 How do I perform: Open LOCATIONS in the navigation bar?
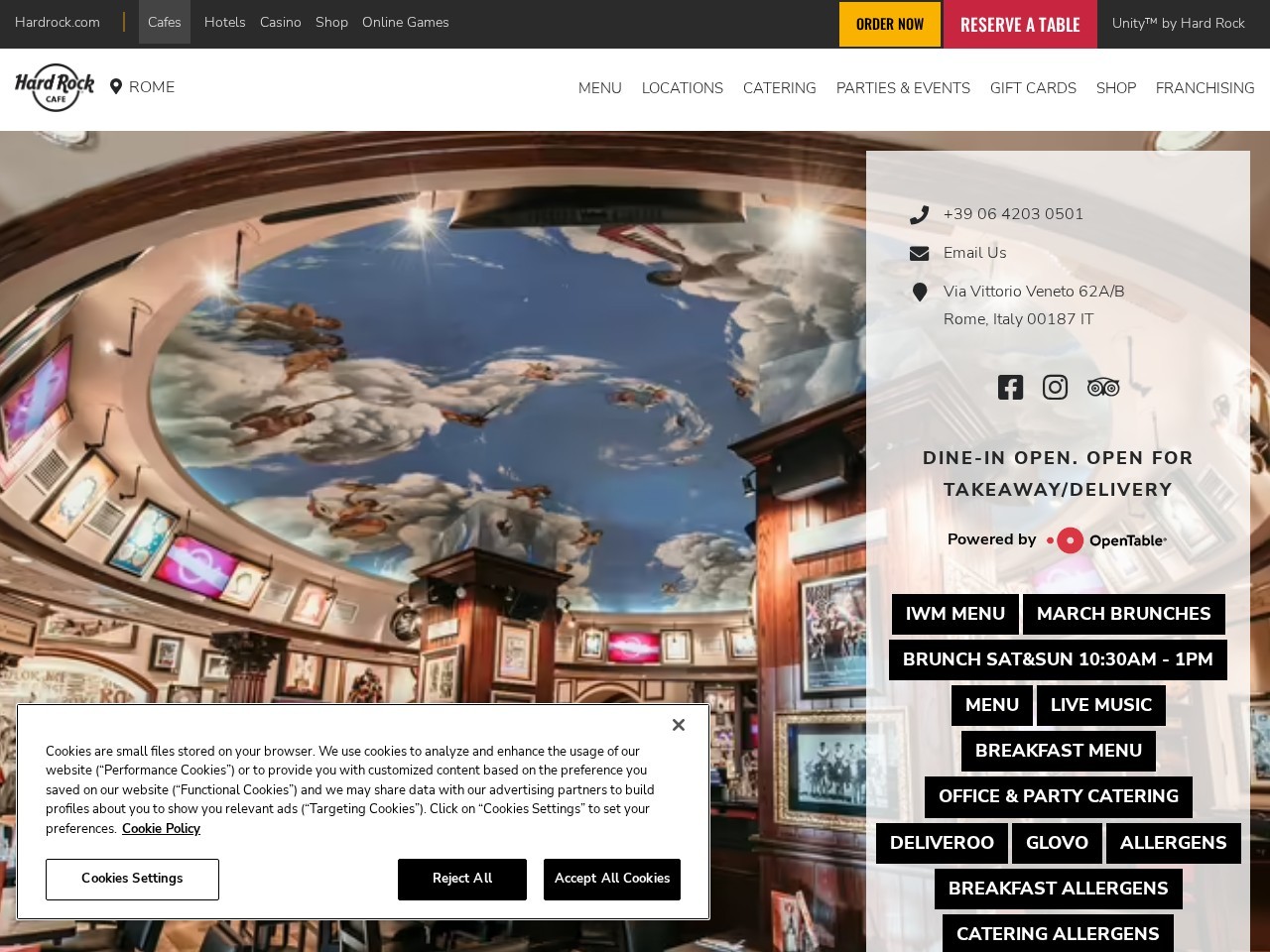(x=682, y=88)
